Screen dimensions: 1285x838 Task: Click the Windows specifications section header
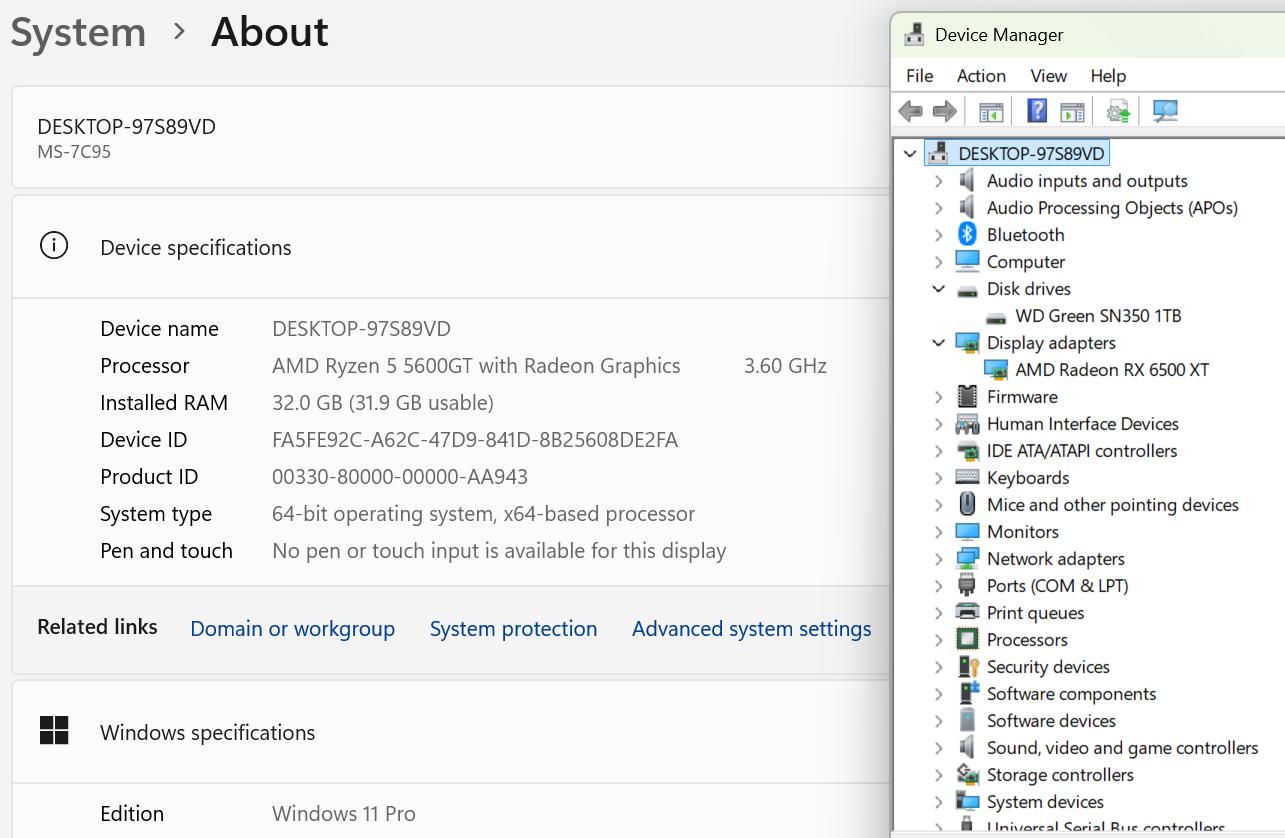coord(208,733)
